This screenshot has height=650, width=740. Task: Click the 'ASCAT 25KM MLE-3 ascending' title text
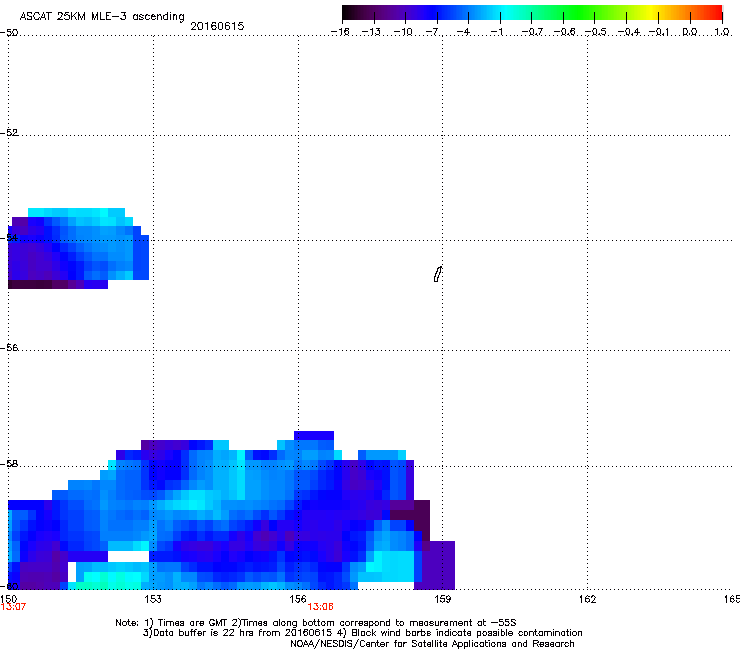point(102,16)
